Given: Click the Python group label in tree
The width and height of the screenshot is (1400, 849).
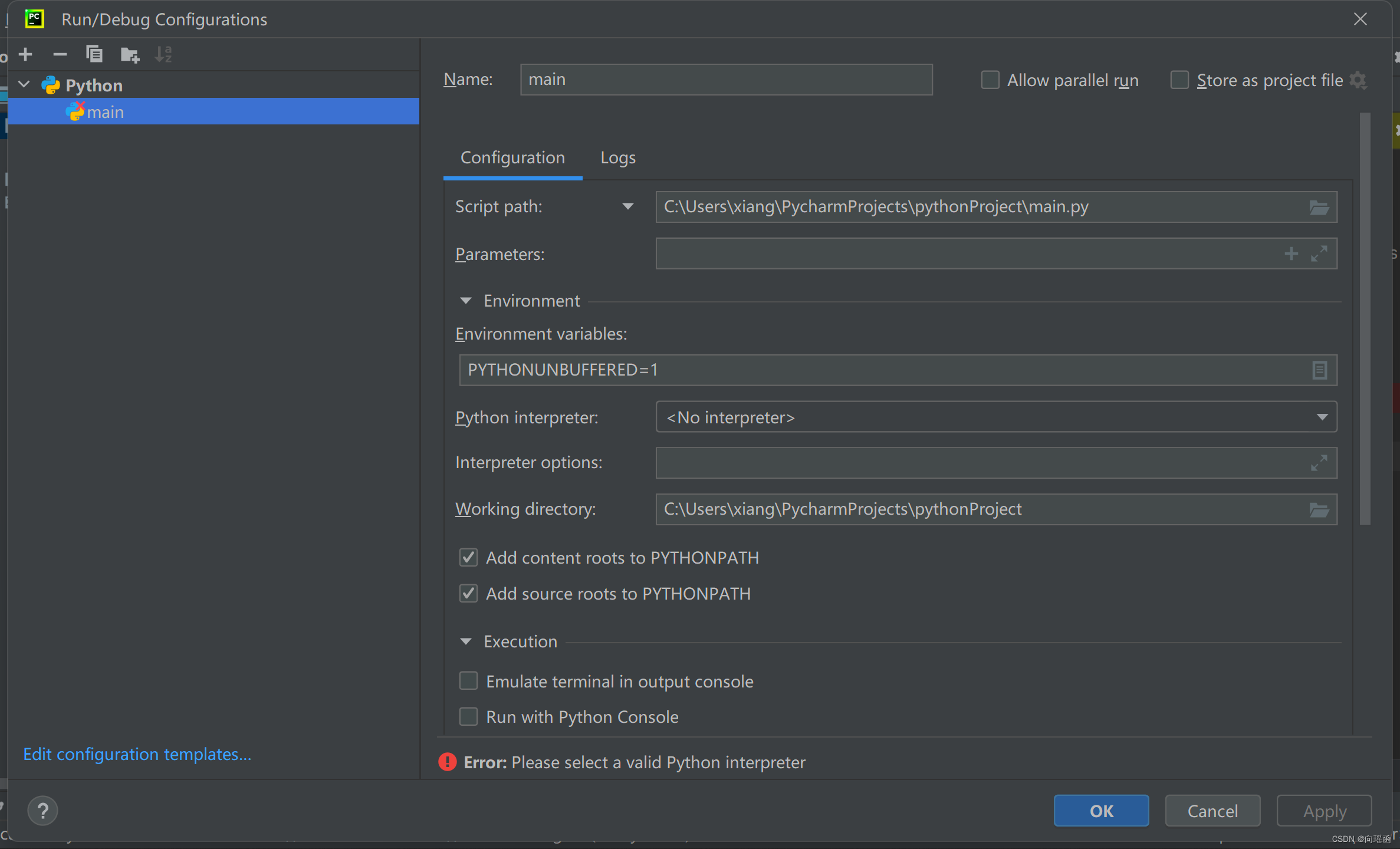Looking at the screenshot, I should click(x=94, y=85).
